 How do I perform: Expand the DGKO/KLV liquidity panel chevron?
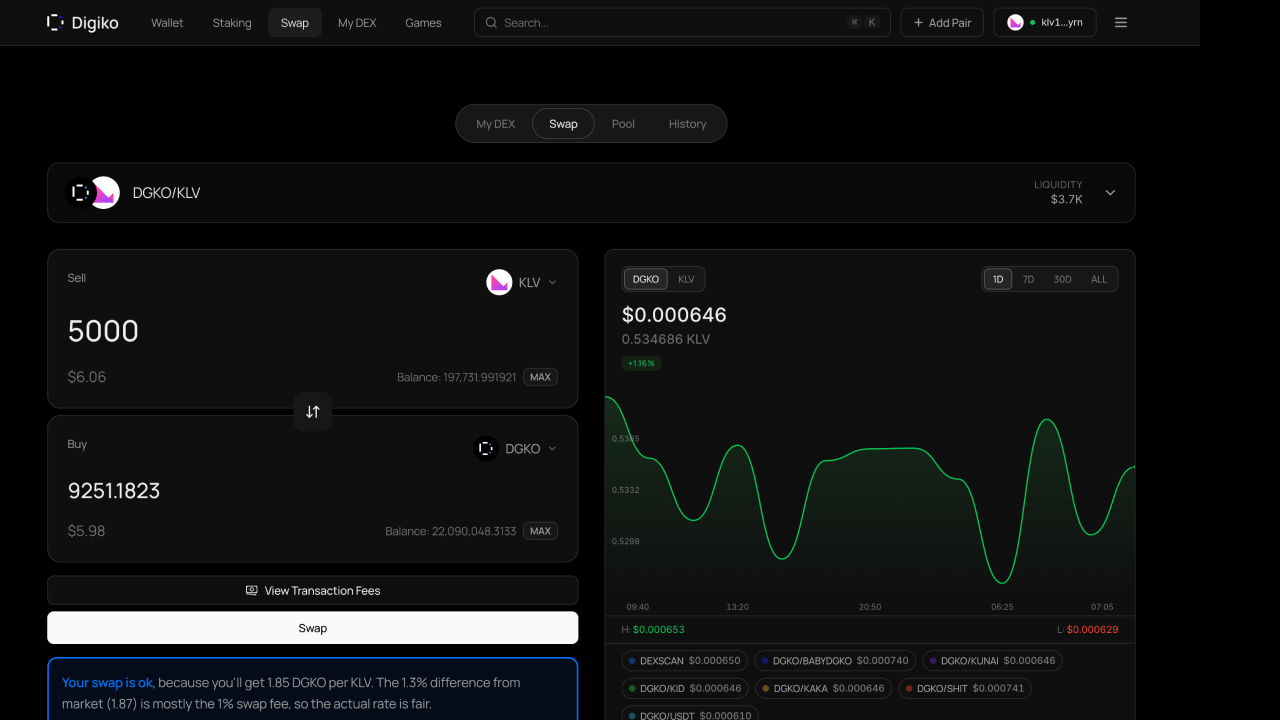(x=1110, y=192)
